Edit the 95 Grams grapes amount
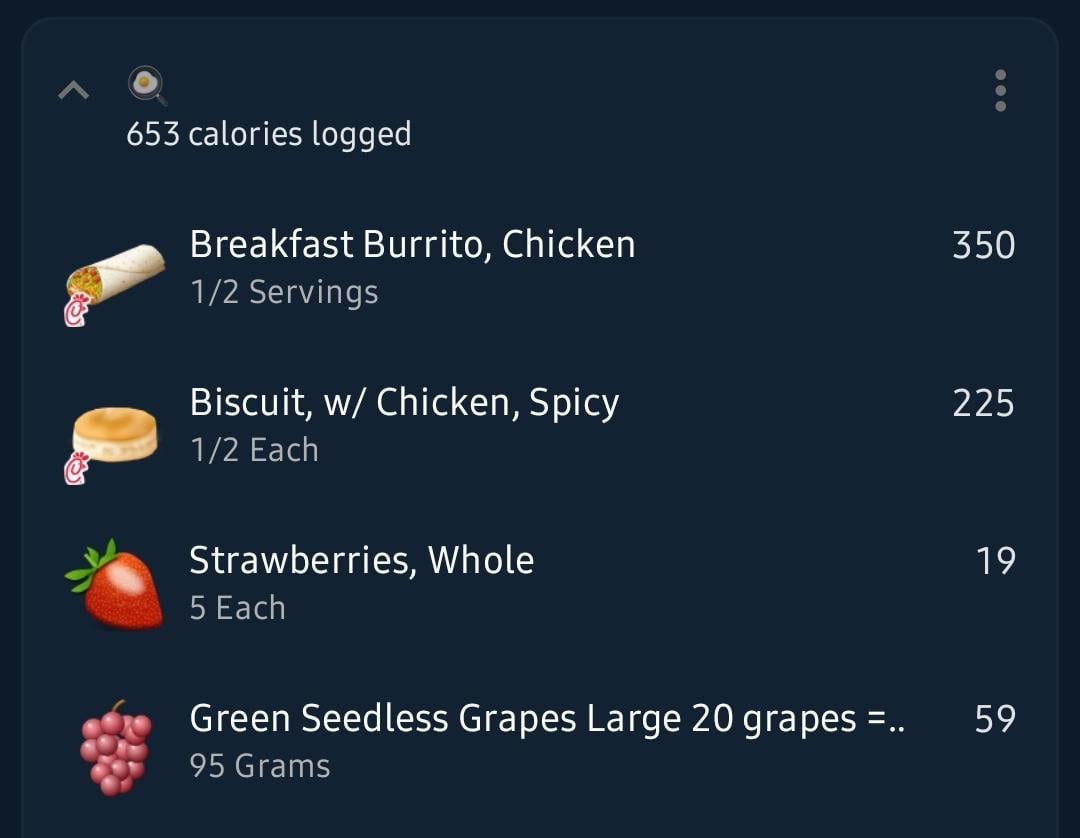The width and height of the screenshot is (1080, 838). tap(260, 766)
